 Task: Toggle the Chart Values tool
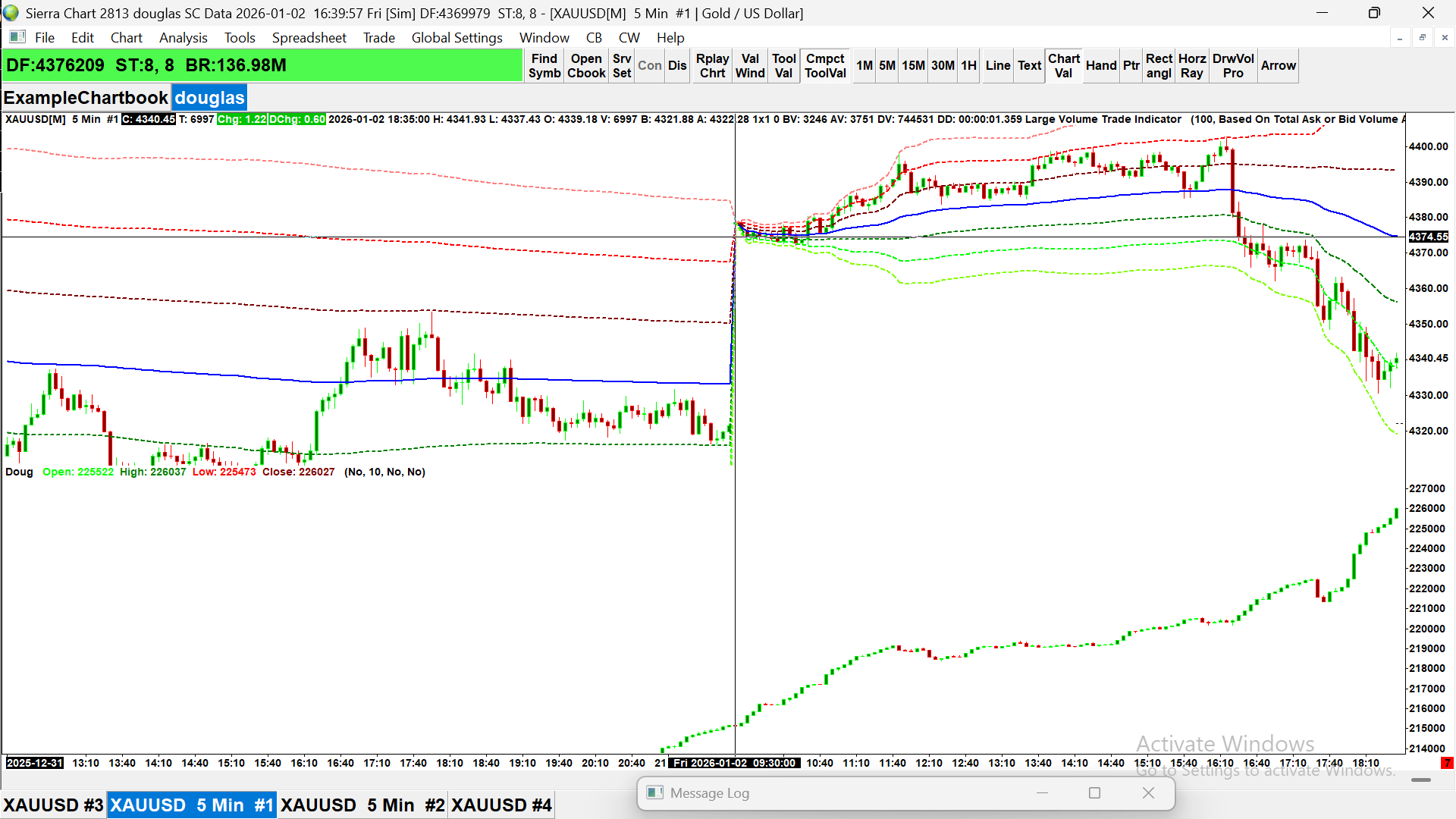point(1063,66)
